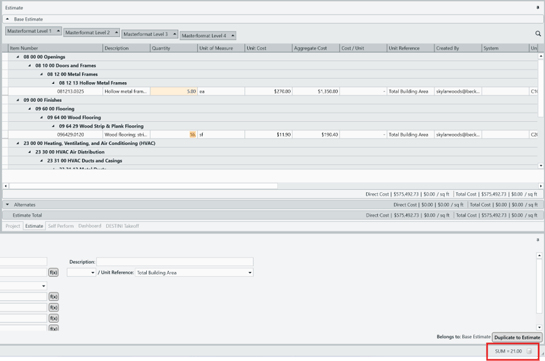Toggle sort on Masterformat Level 3 grouping chip
Screen dimensions: 545x361
150,34
